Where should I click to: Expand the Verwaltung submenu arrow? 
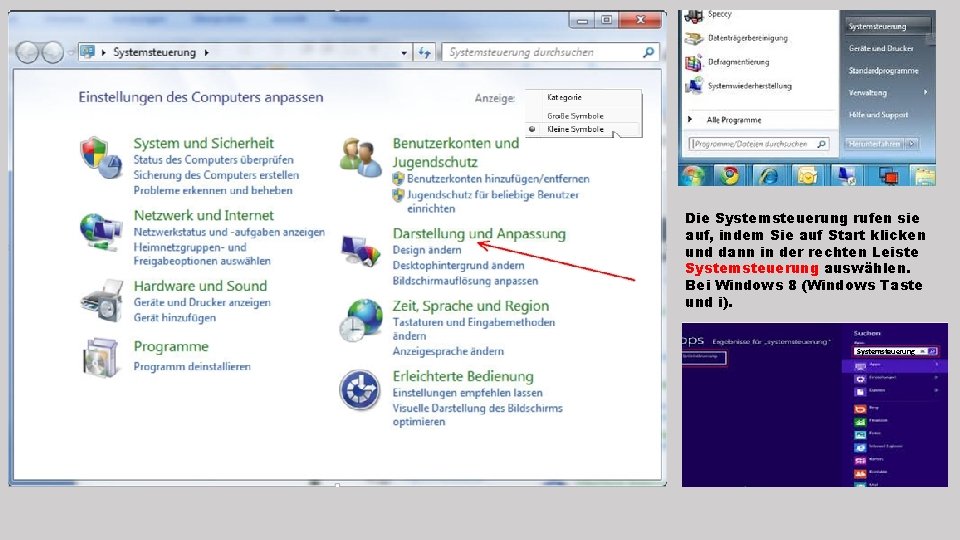925,92
